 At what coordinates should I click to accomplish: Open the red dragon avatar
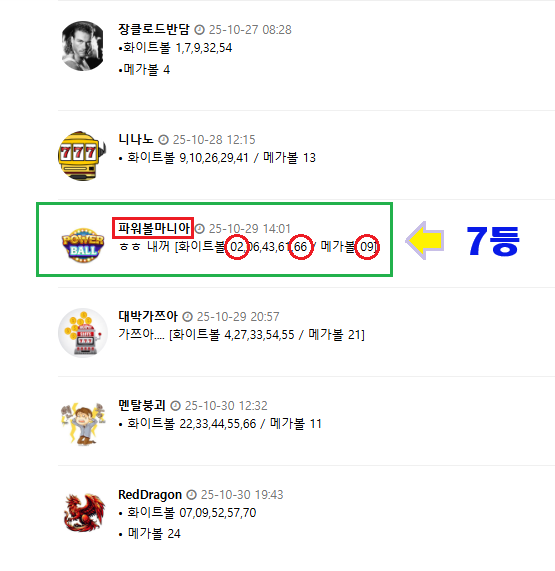pyautogui.click(x=84, y=513)
